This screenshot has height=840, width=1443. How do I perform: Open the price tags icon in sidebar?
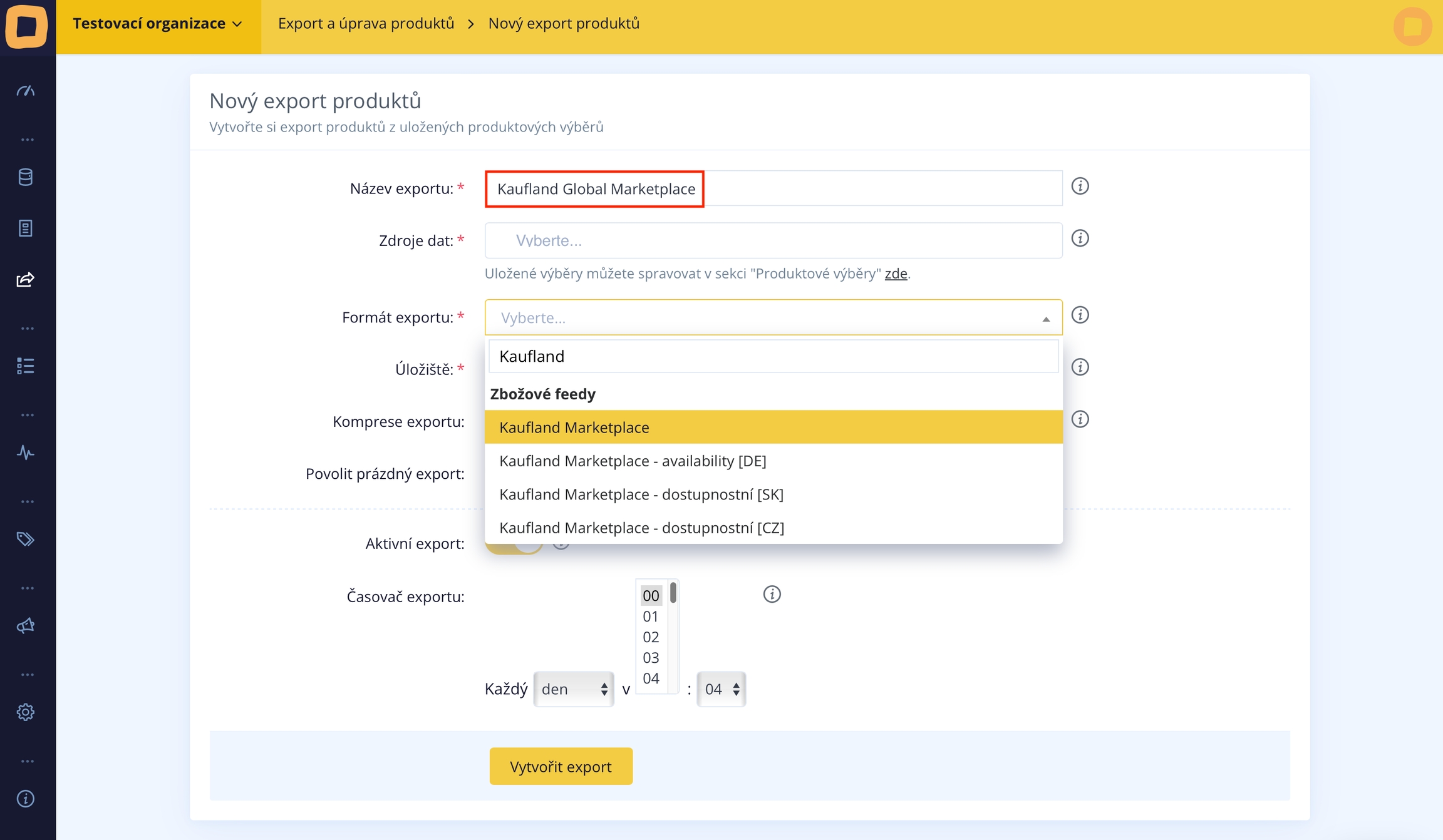(x=25, y=539)
